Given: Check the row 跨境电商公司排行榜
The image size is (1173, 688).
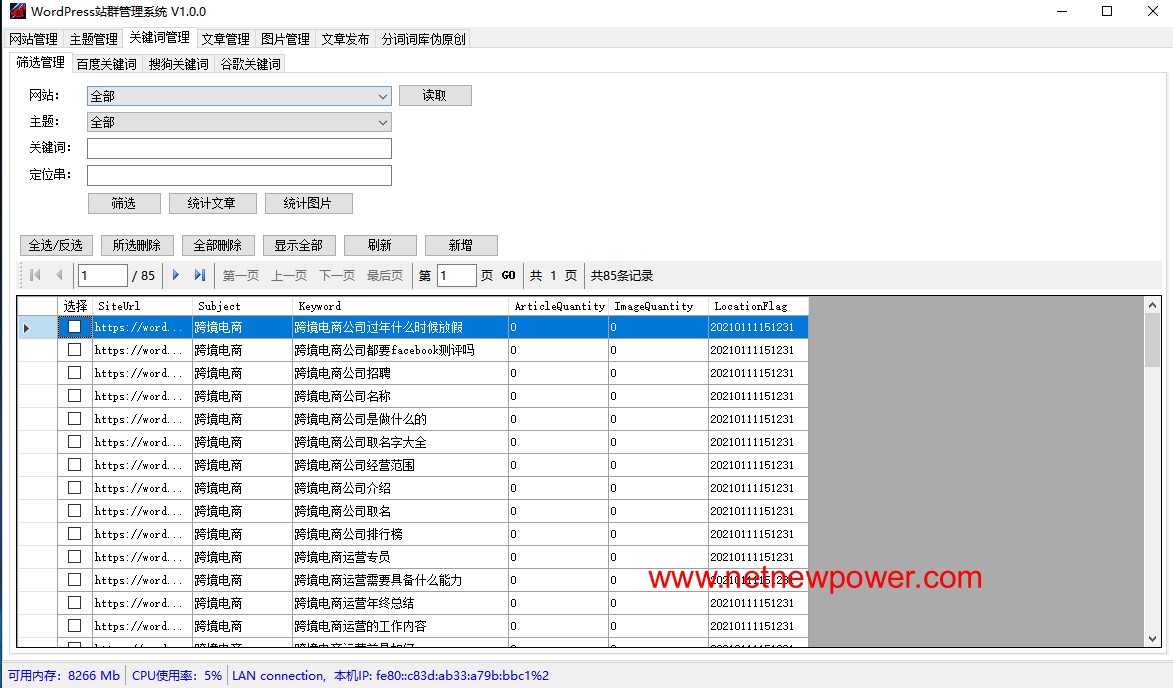Looking at the screenshot, I should 75,533.
